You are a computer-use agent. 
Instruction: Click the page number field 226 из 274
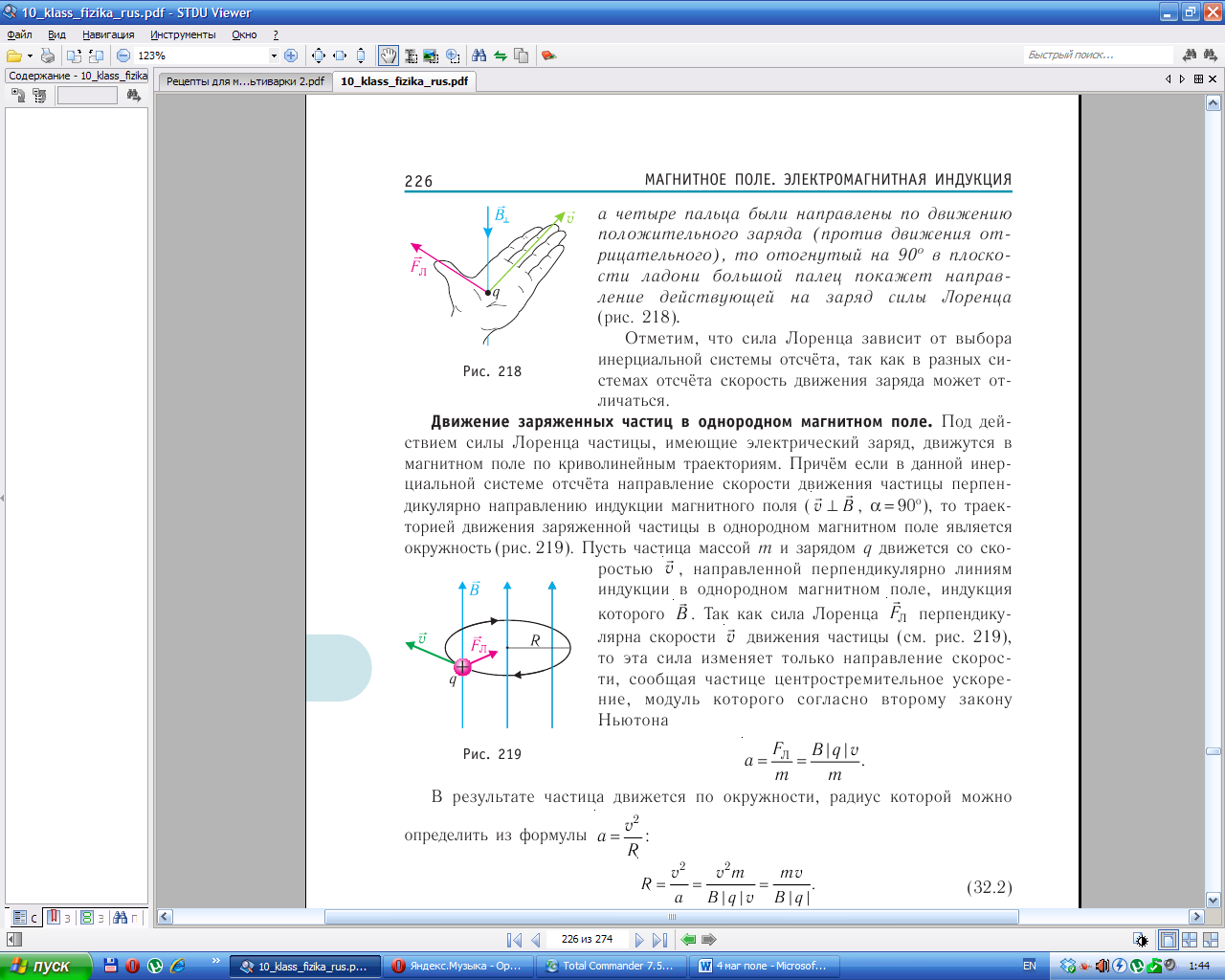587,940
